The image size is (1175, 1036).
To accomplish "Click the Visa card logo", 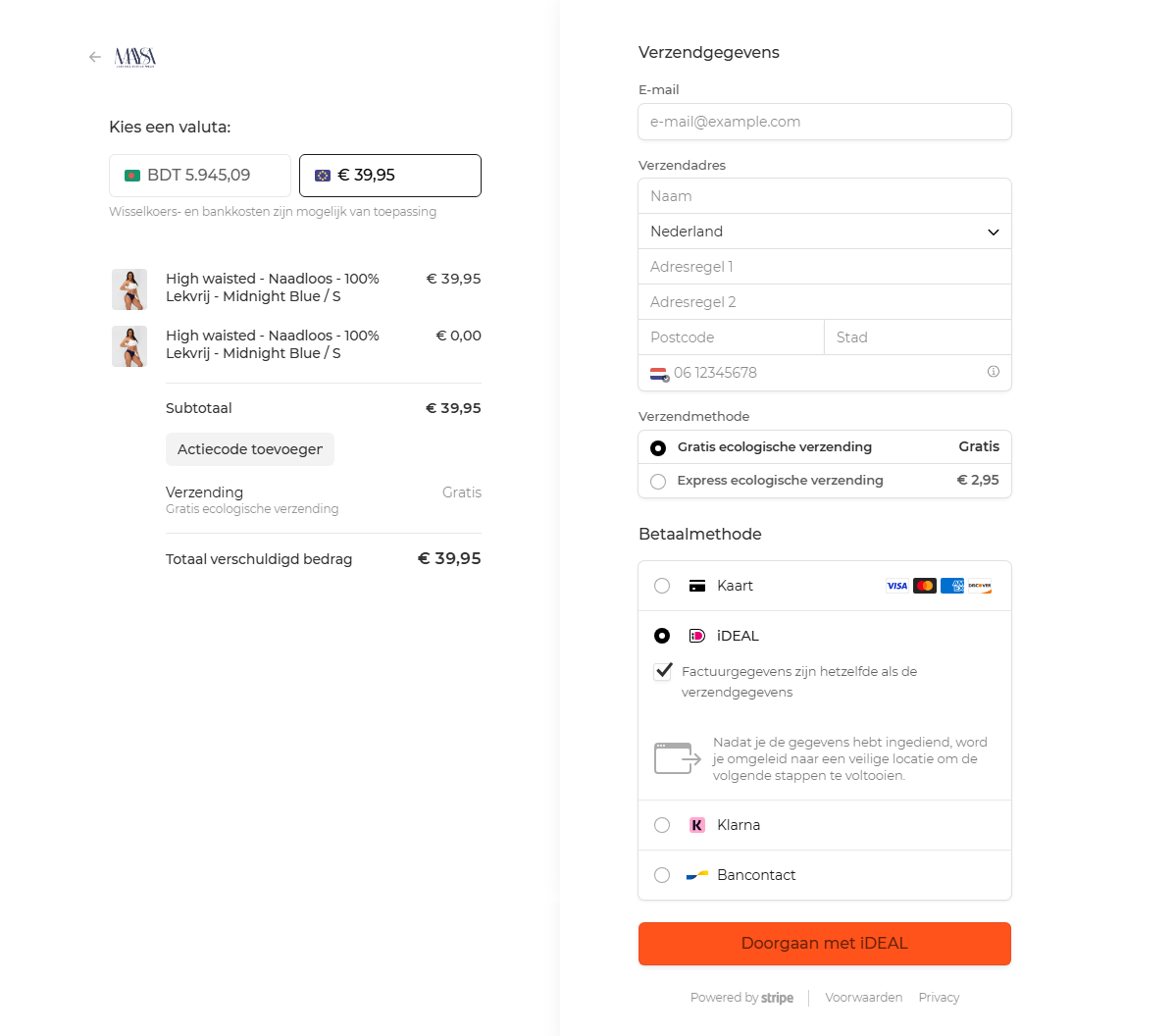I will pyautogui.click(x=896, y=586).
